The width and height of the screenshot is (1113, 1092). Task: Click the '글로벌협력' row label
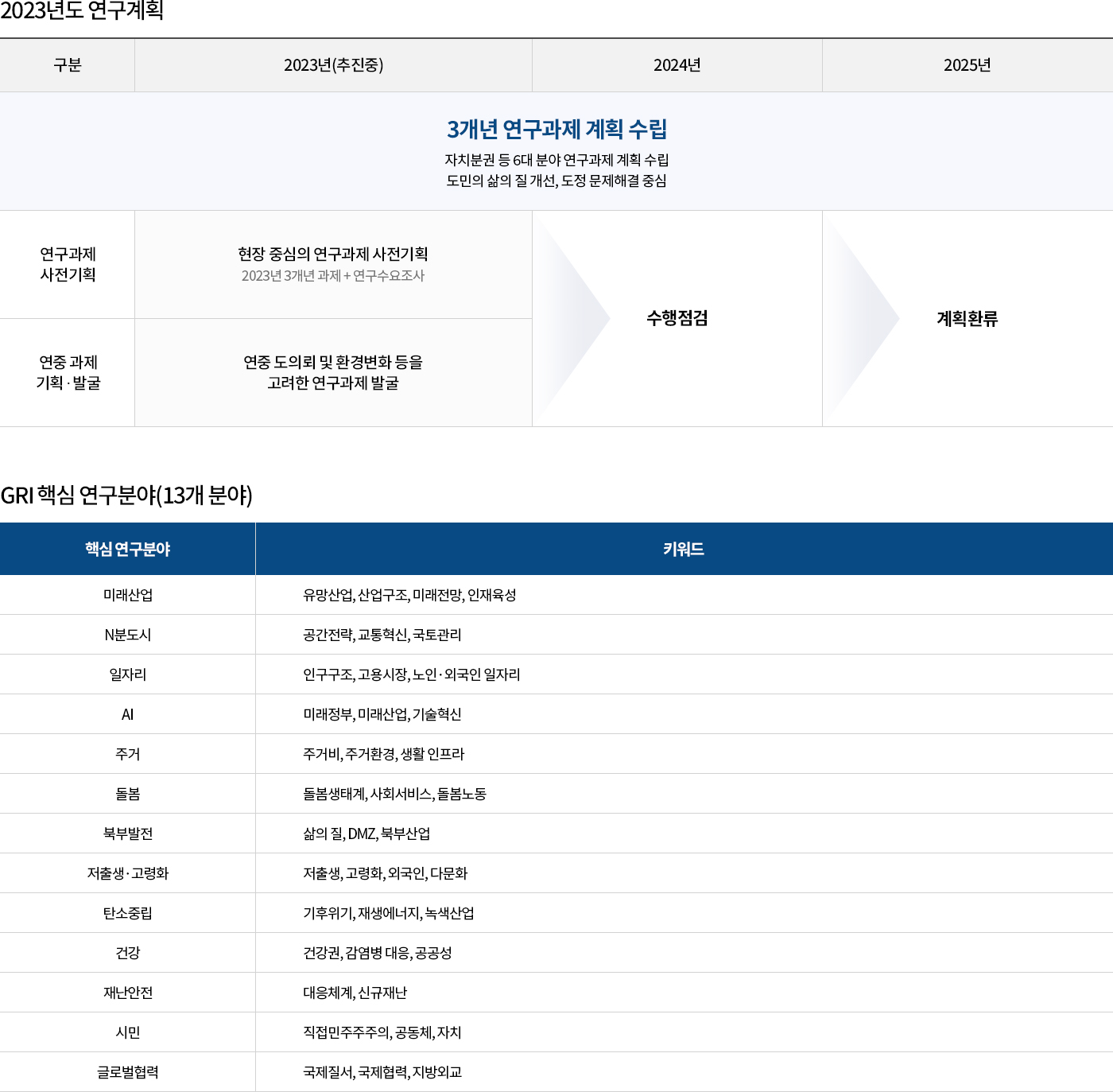tap(127, 1072)
